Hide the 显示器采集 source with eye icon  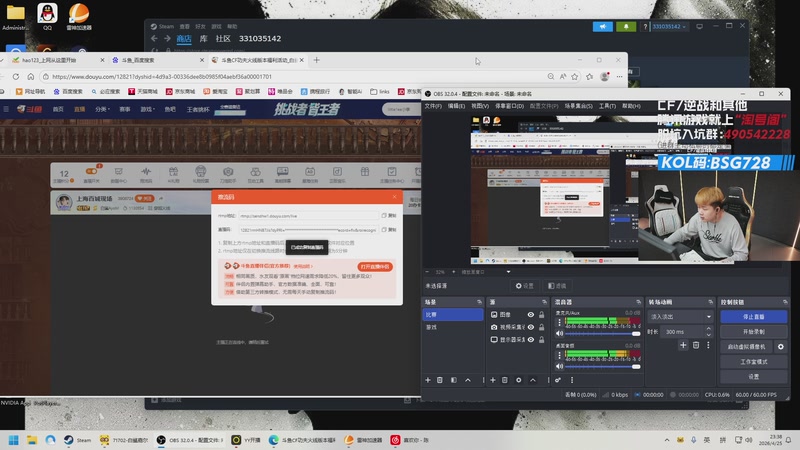[x=531, y=339]
